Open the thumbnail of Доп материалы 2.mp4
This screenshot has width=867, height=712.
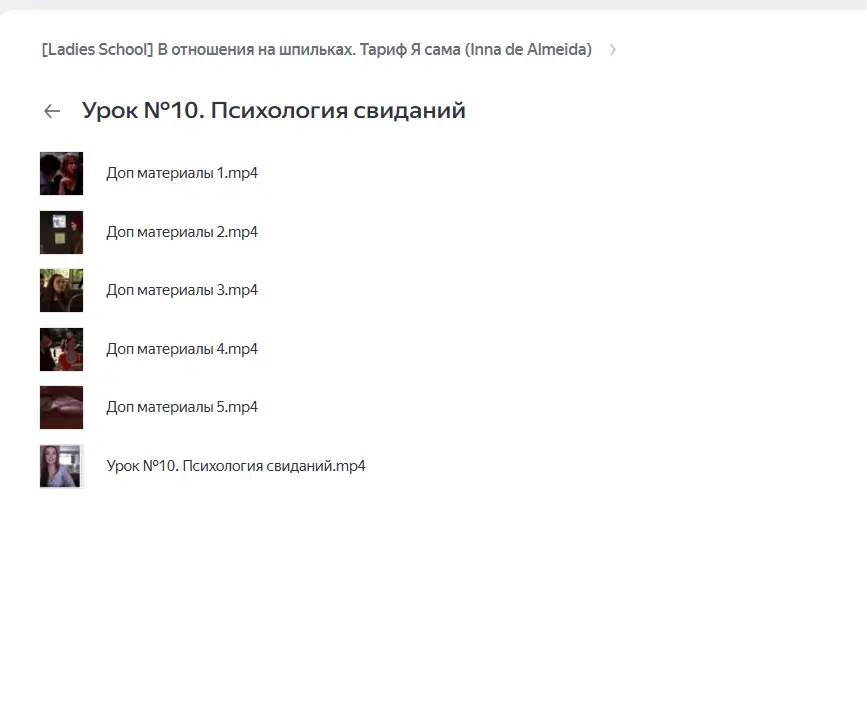point(61,232)
